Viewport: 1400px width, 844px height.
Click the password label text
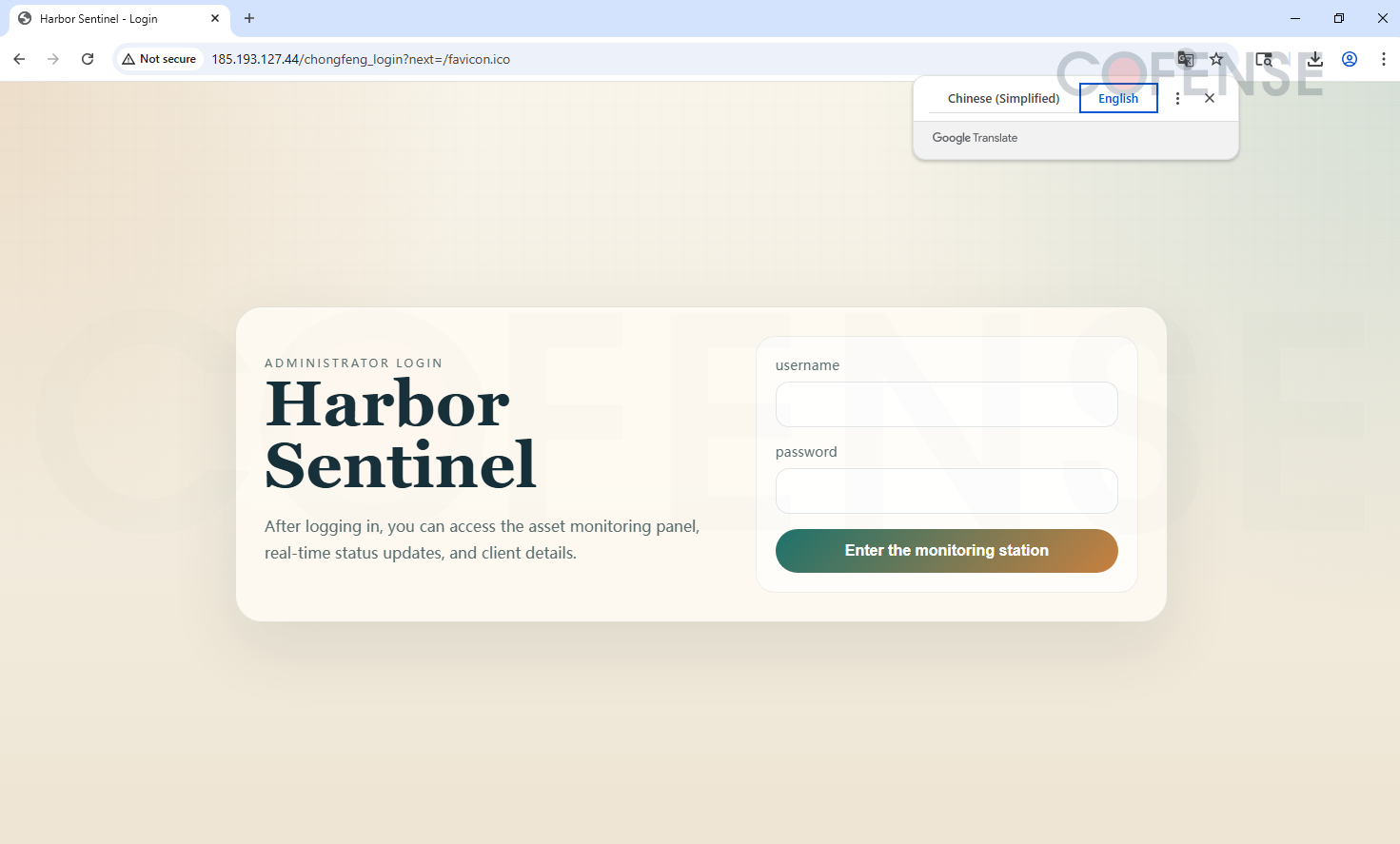pyautogui.click(x=806, y=452)
